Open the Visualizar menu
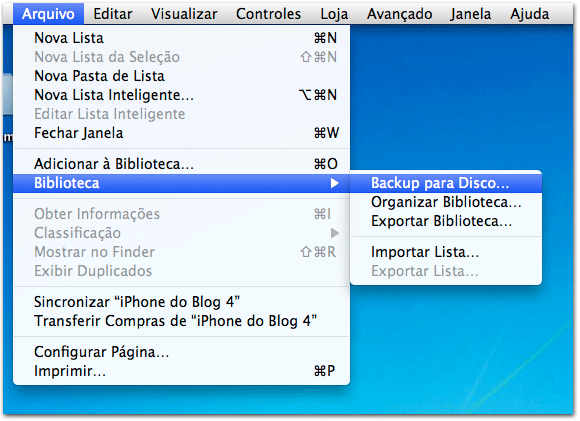Screen dimensions: 580x421 coord(184,14)
